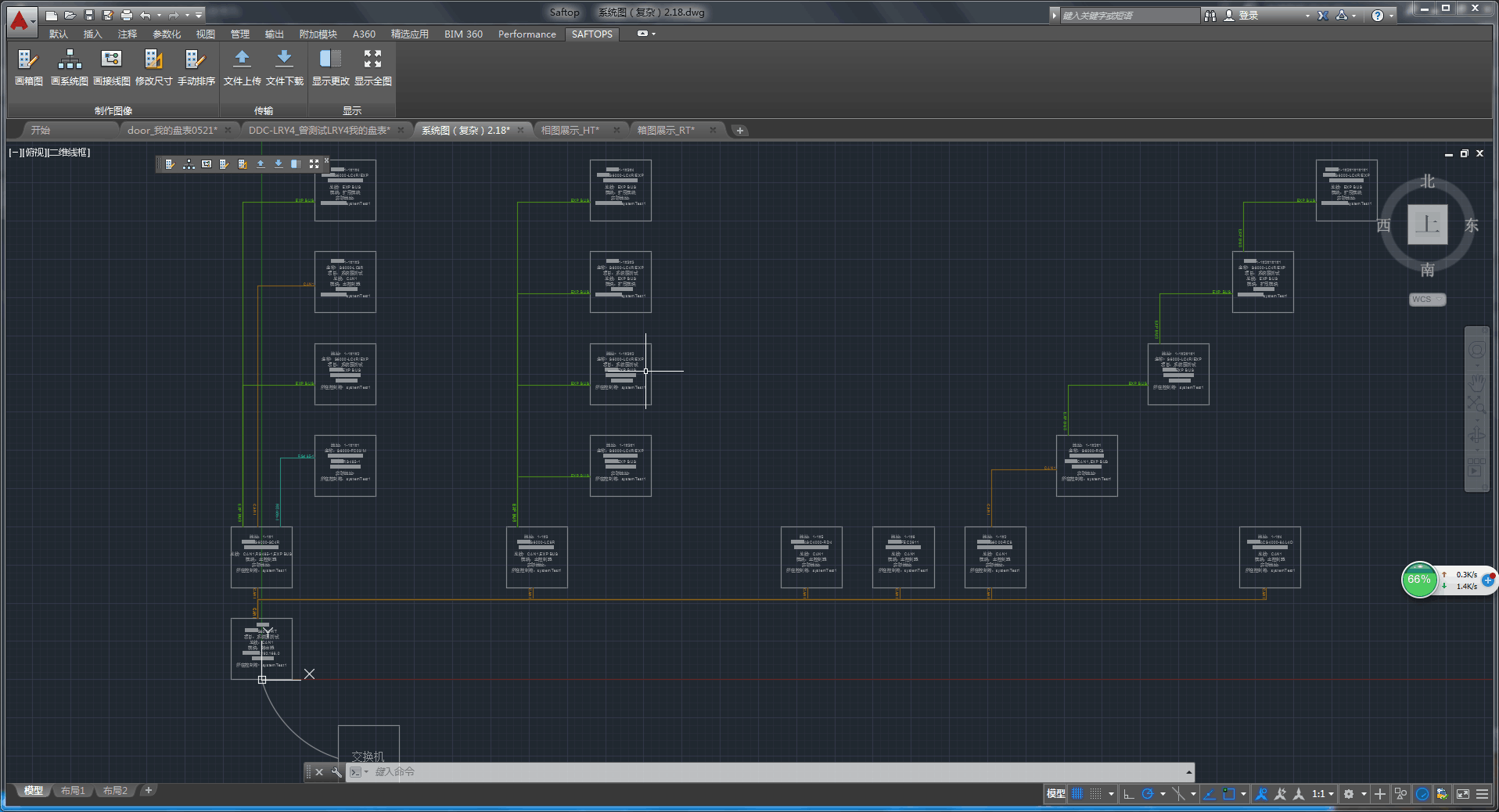Click the 手动排序 manual sort icon
The width and height of the screenshot is (1499, 812).
pos(196,66)
